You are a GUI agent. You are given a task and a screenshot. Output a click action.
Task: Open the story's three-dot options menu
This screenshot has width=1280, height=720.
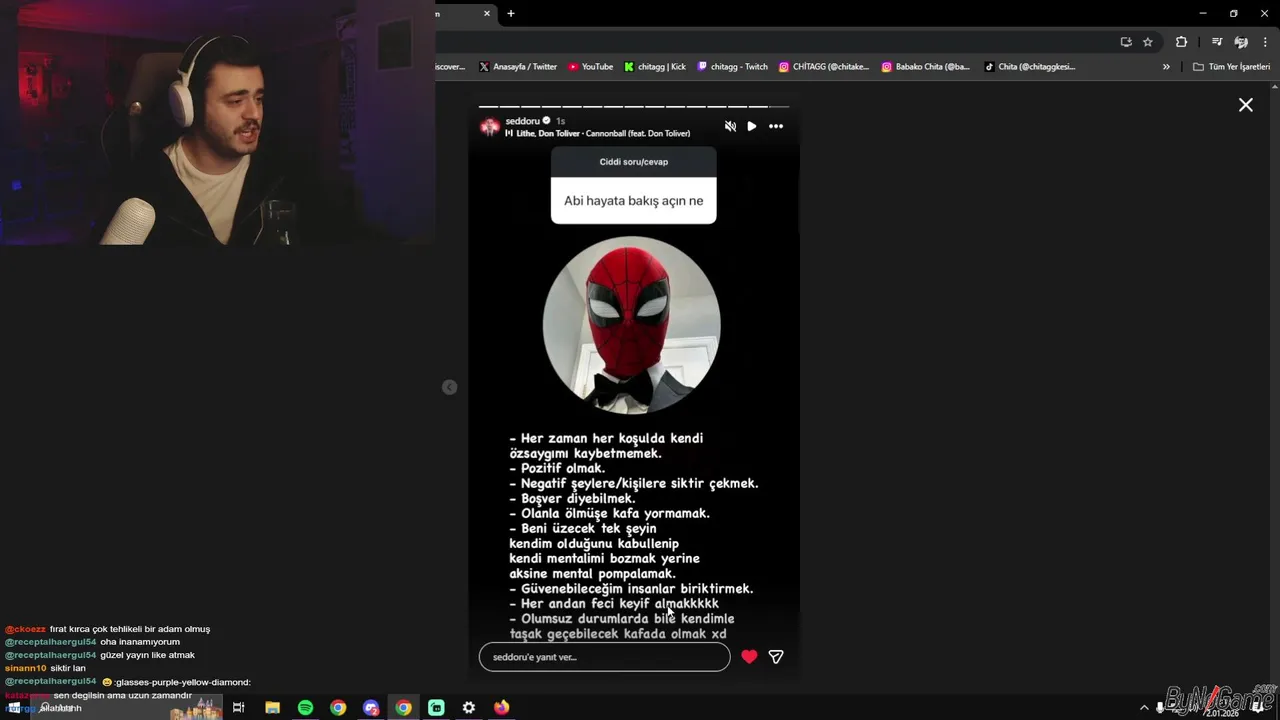[776, 126]
